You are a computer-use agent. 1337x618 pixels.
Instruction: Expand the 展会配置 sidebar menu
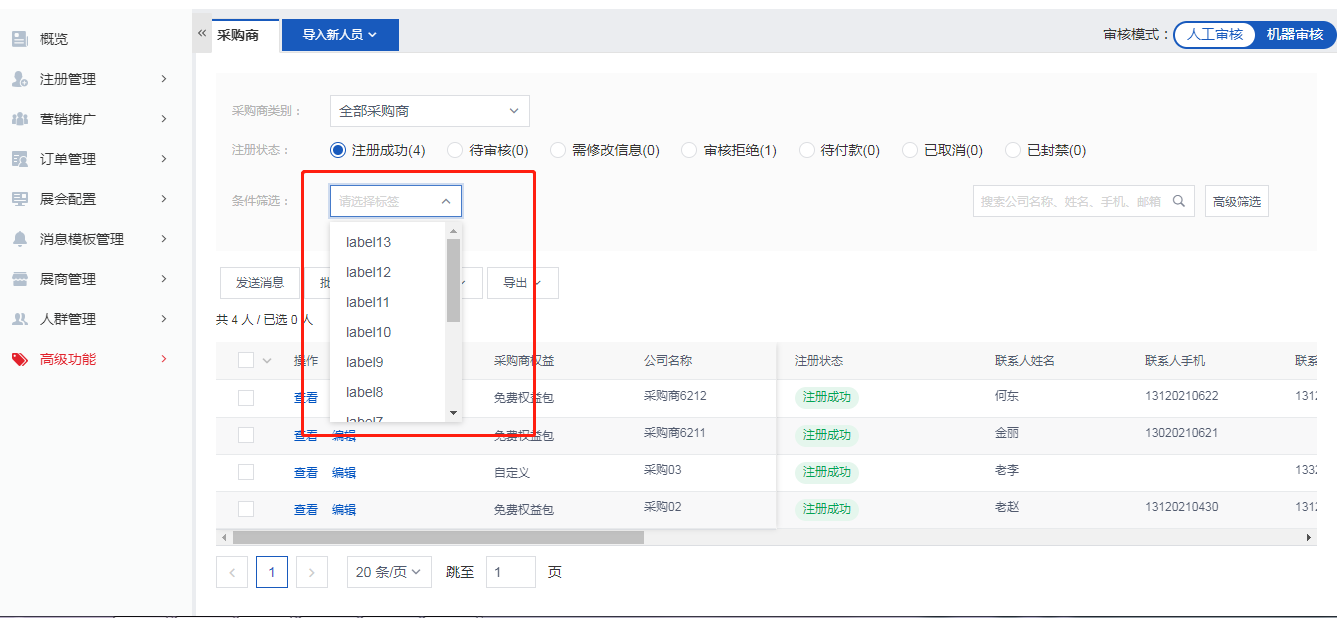pyautogui.click(x=164, y=199)
